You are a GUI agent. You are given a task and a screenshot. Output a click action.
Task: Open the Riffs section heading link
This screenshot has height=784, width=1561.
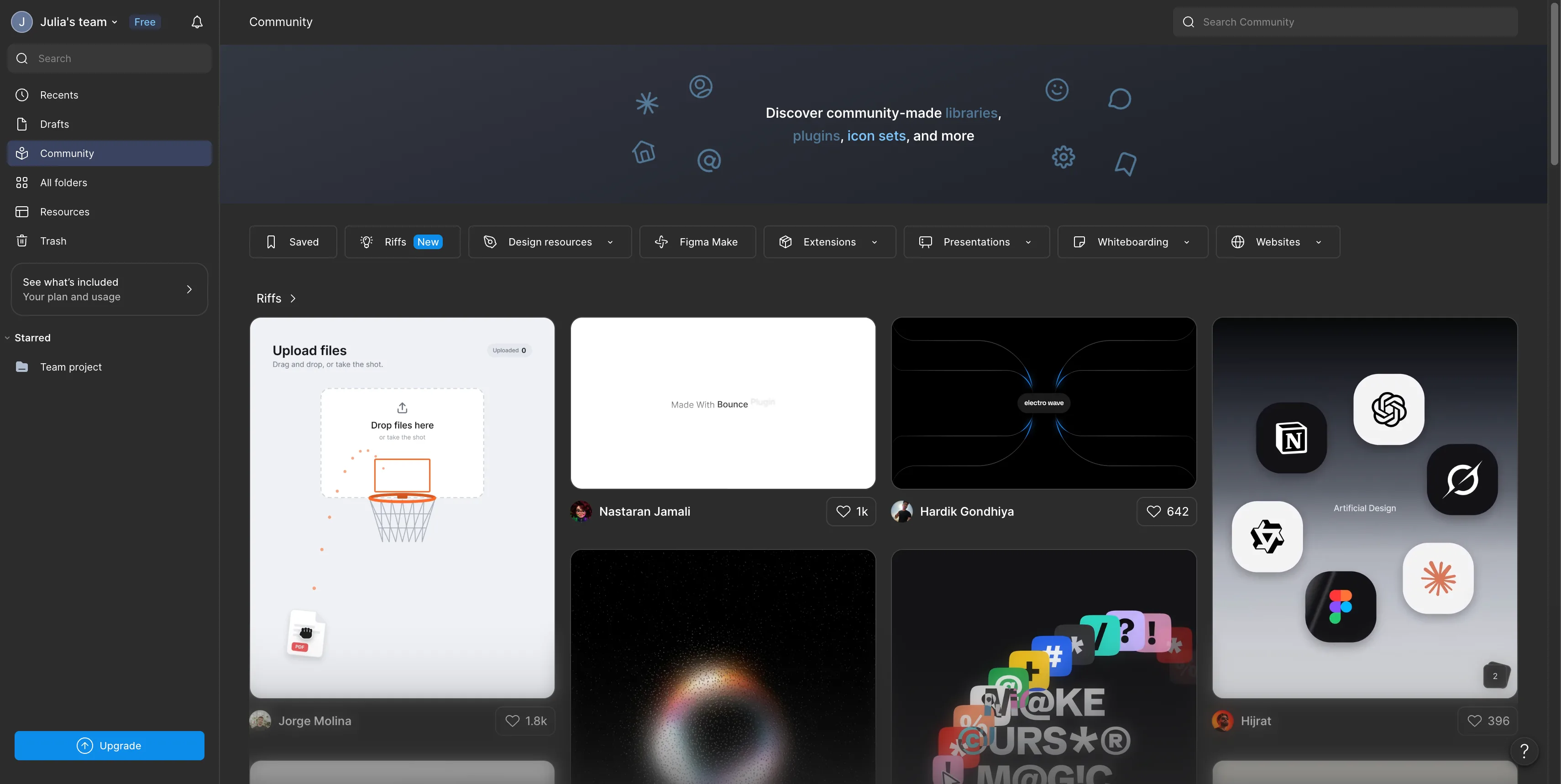pos(276,298)
